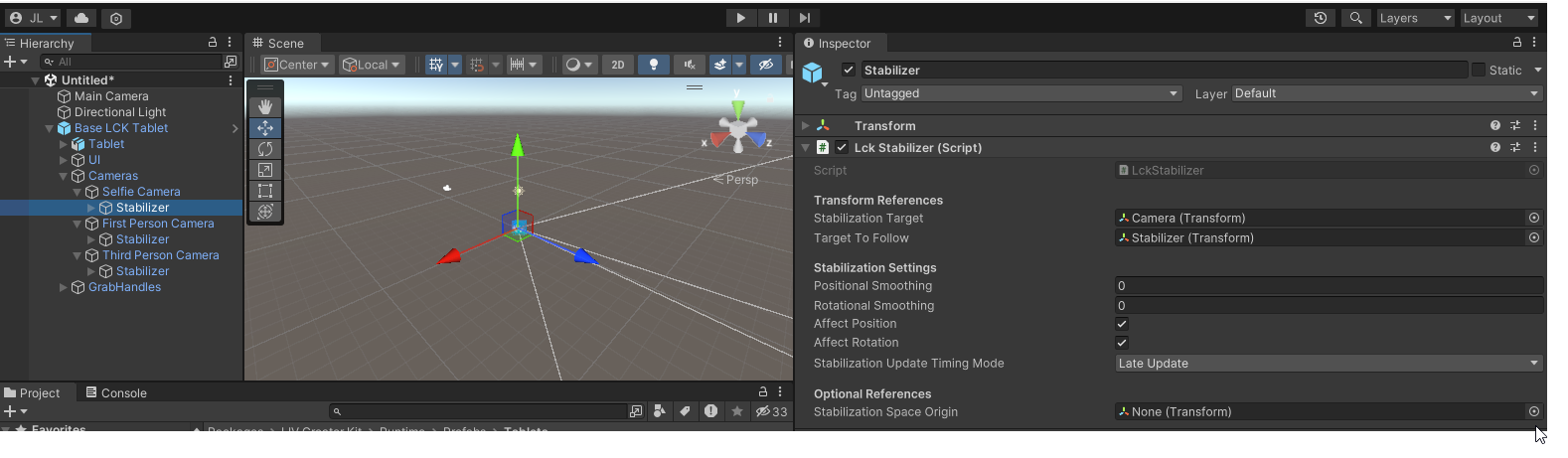Disable the Lck Stabilizer script checkbox
1568x458 pixels.
pyautogui.click(x=842, y=147)
